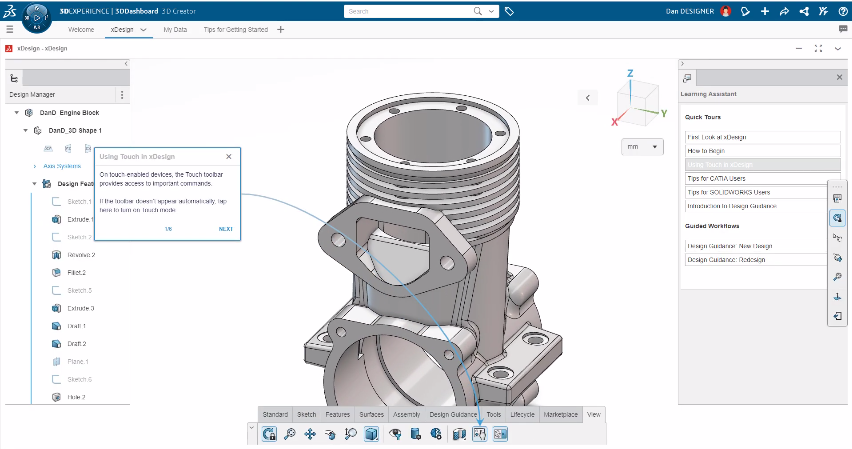This screenshot has width=852, height=449.
Task: Click NEXT in the touch tour popup
Action: point(225,229)
